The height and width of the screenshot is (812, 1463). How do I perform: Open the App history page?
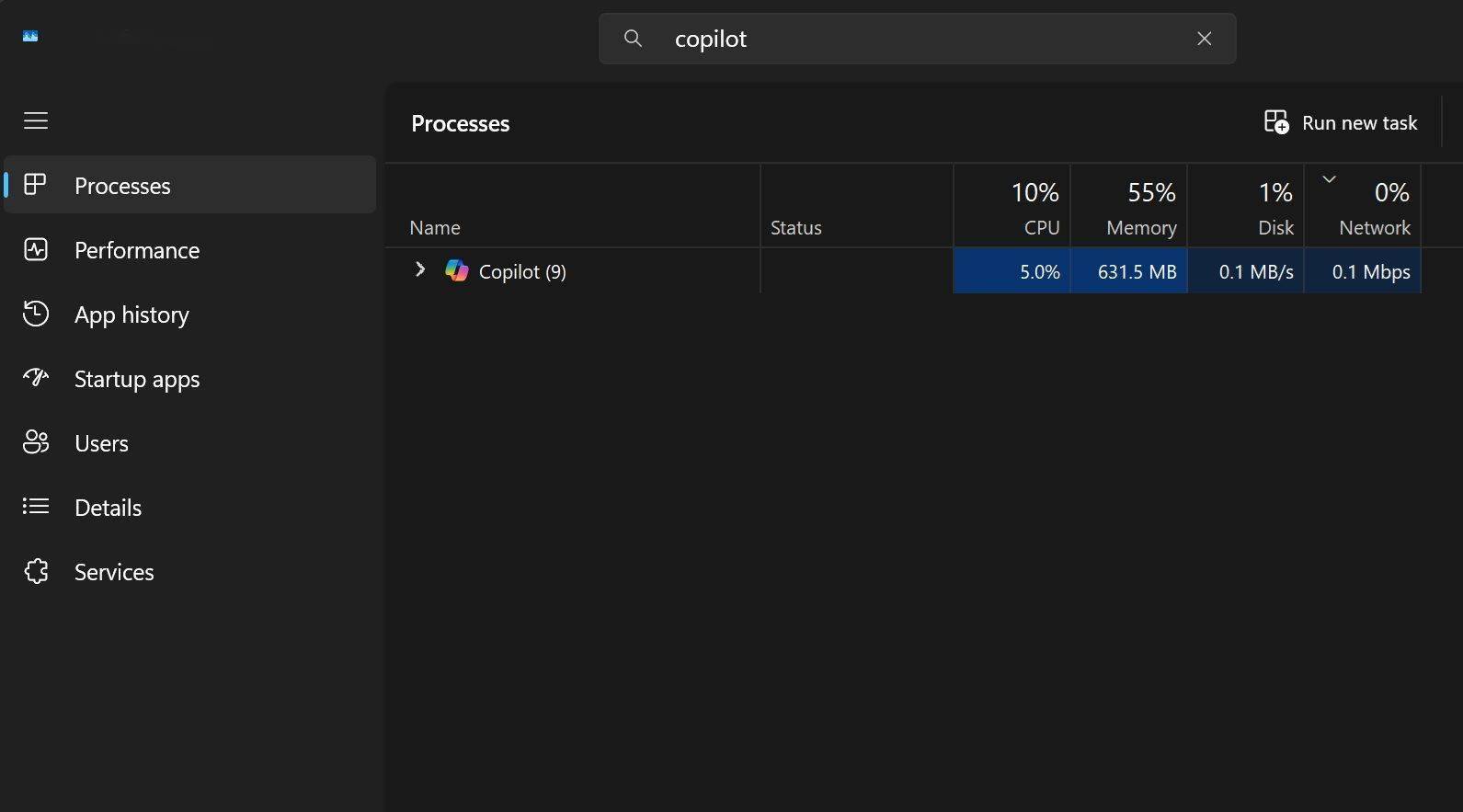pyautogui.click(x=190, y=315)
